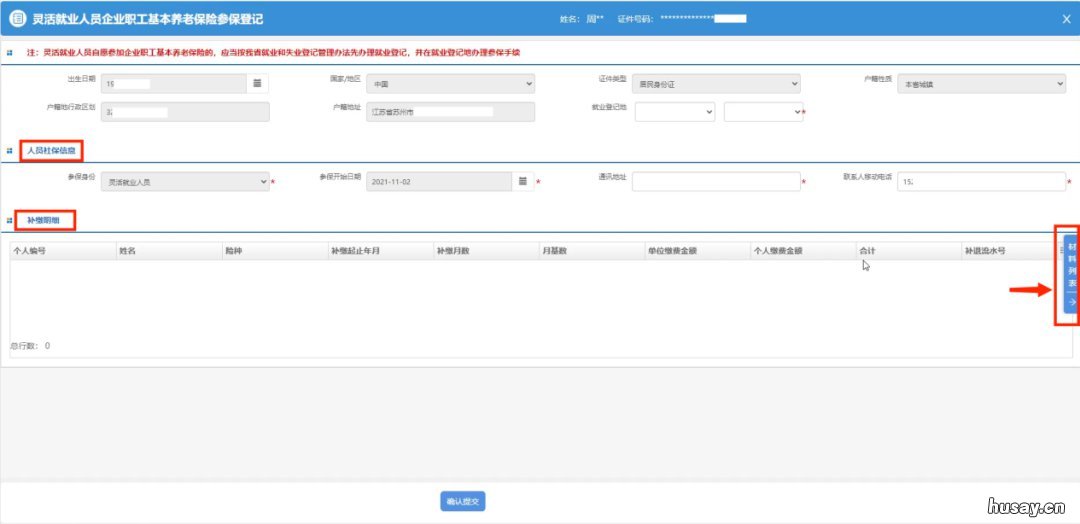The width and height of the screenshot is (1080, 524).
Task: Click the 姓名 column header
Action: [168, 251]
